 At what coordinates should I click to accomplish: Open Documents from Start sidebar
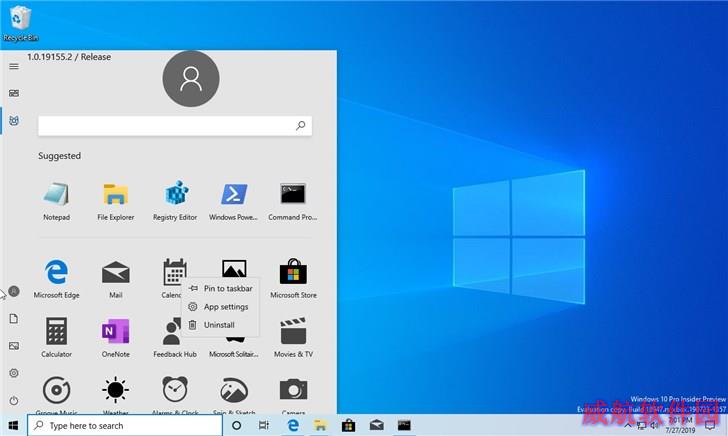[14, 319]
